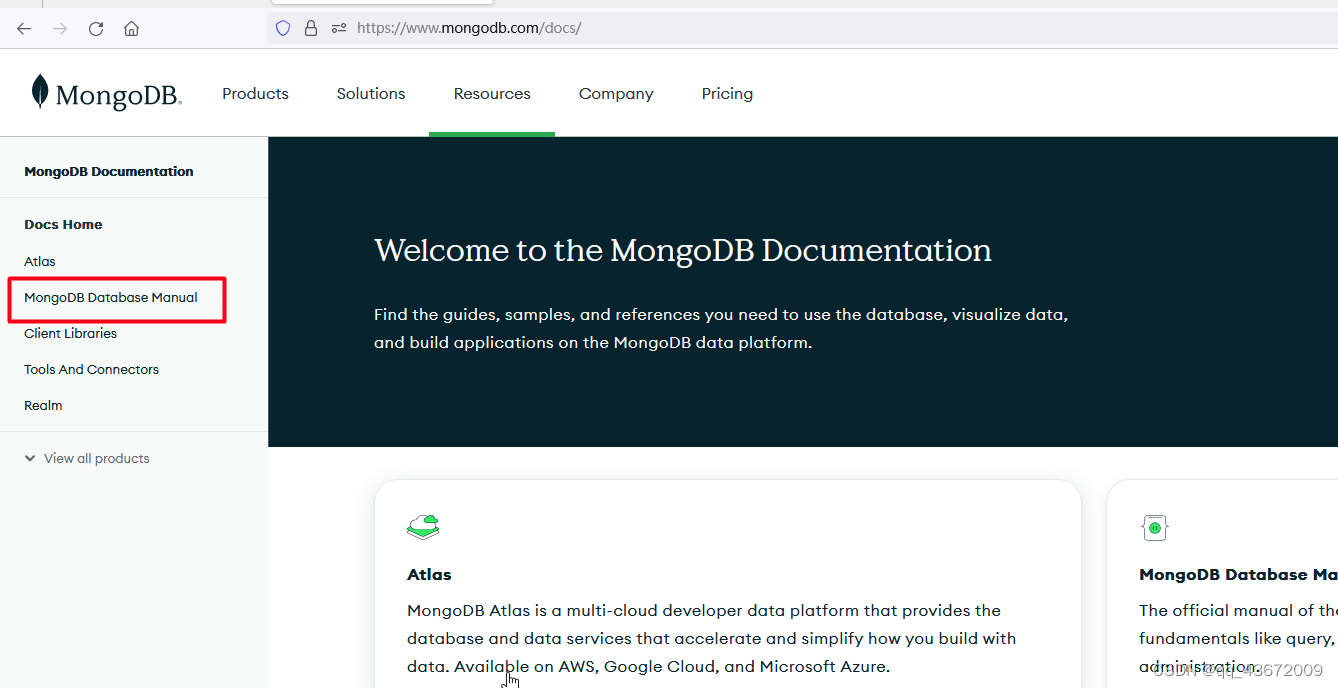Click the shield tracking protection icon
The width and height of the screenshot is (1338, 688).
tap(283, 28)
